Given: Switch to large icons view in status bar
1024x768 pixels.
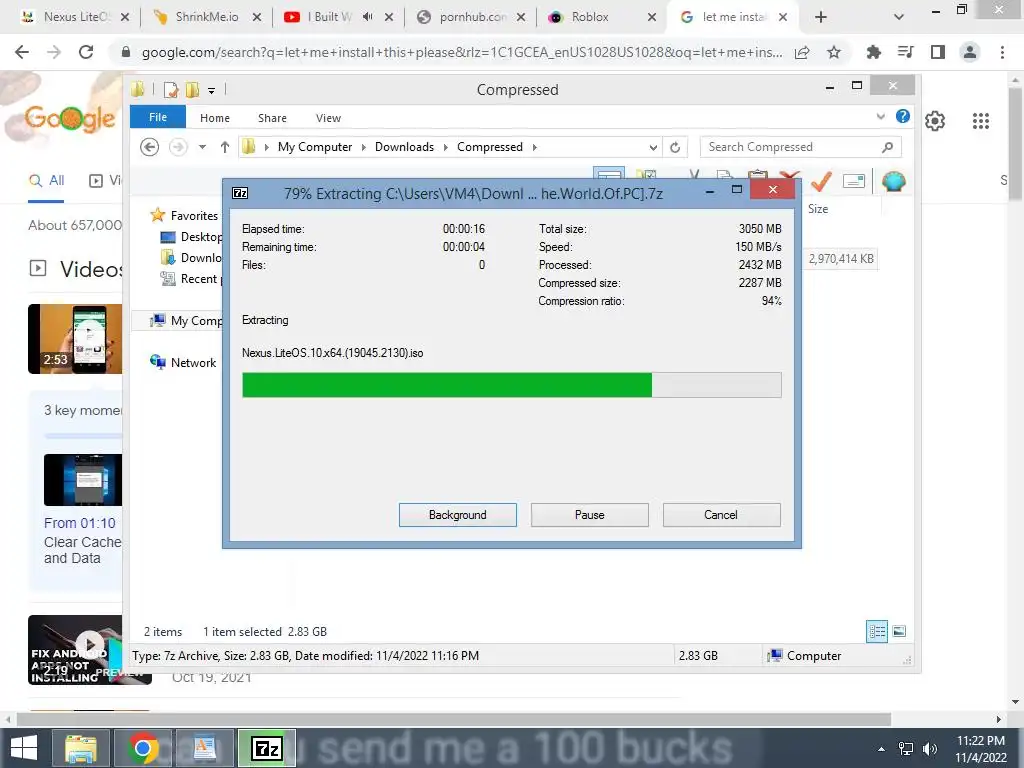Looking at the screenshot, I should pyautogui.click(x=899, y=631).
